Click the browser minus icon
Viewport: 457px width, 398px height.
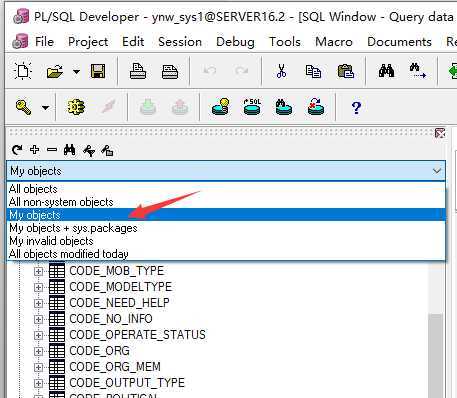52,150
